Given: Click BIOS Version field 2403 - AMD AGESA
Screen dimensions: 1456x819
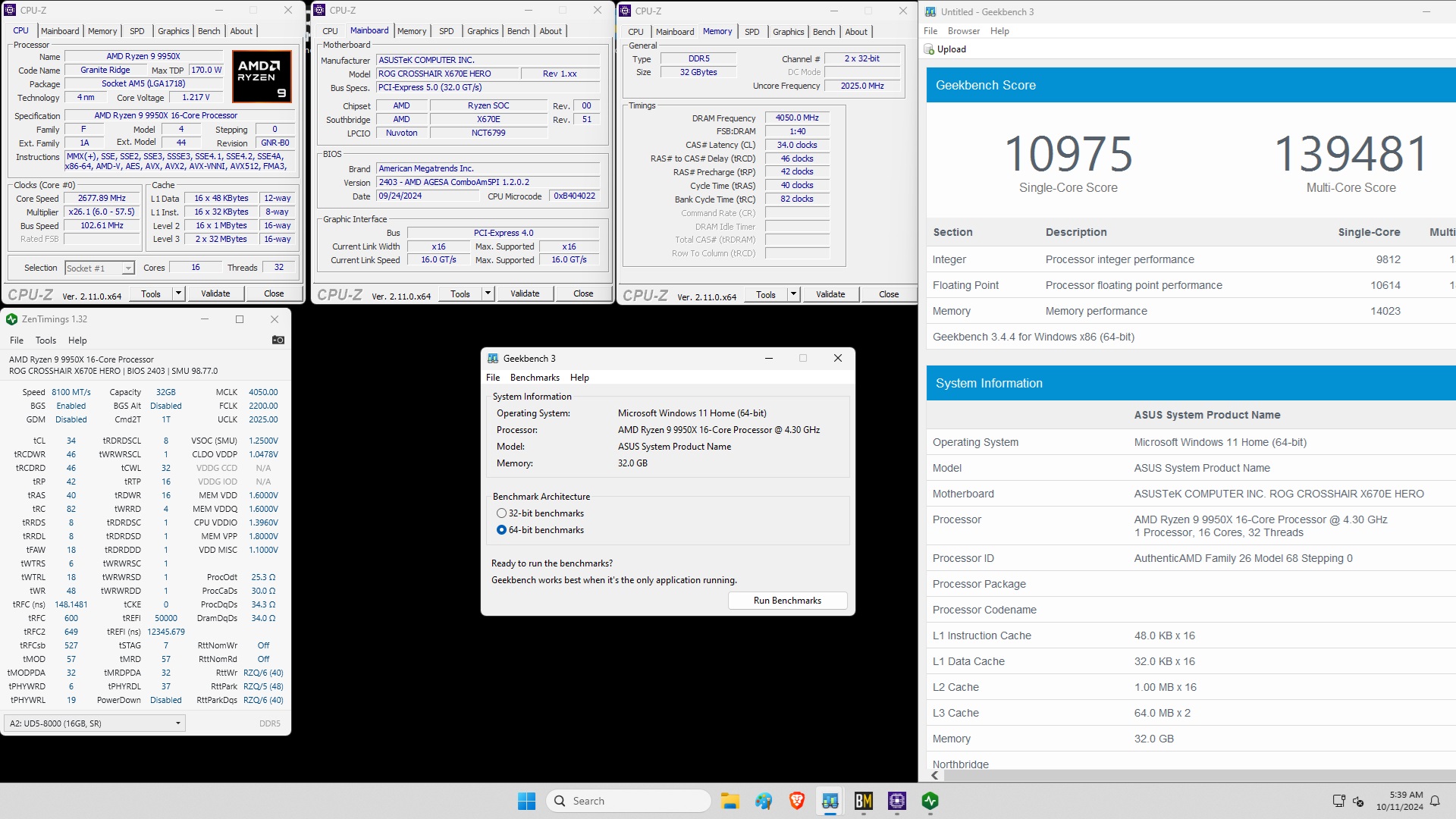Looking at the screenshot, I should point(488,182).
